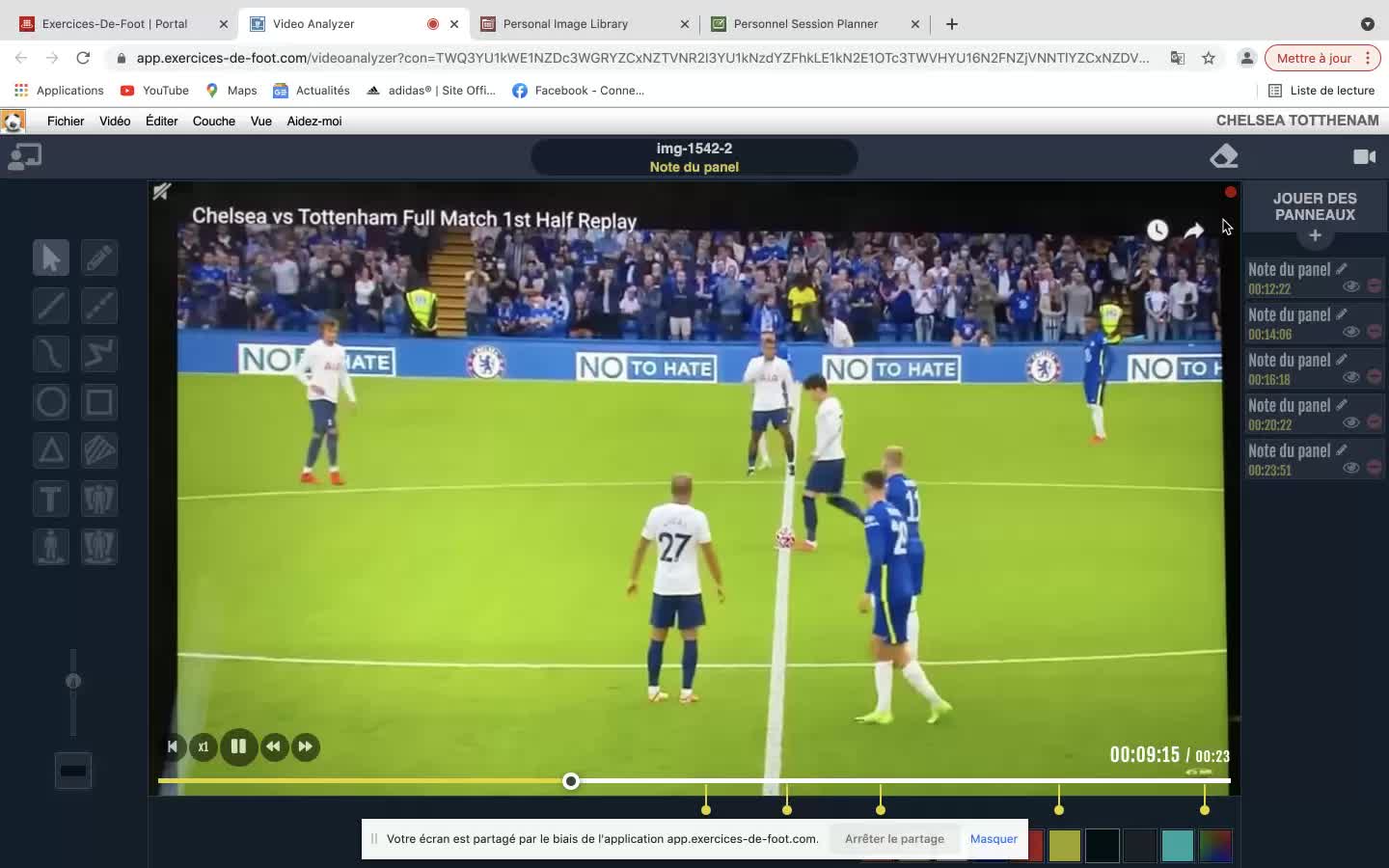Jump to the last yellow timeline marker
1389x868 pixels.
1204,808
